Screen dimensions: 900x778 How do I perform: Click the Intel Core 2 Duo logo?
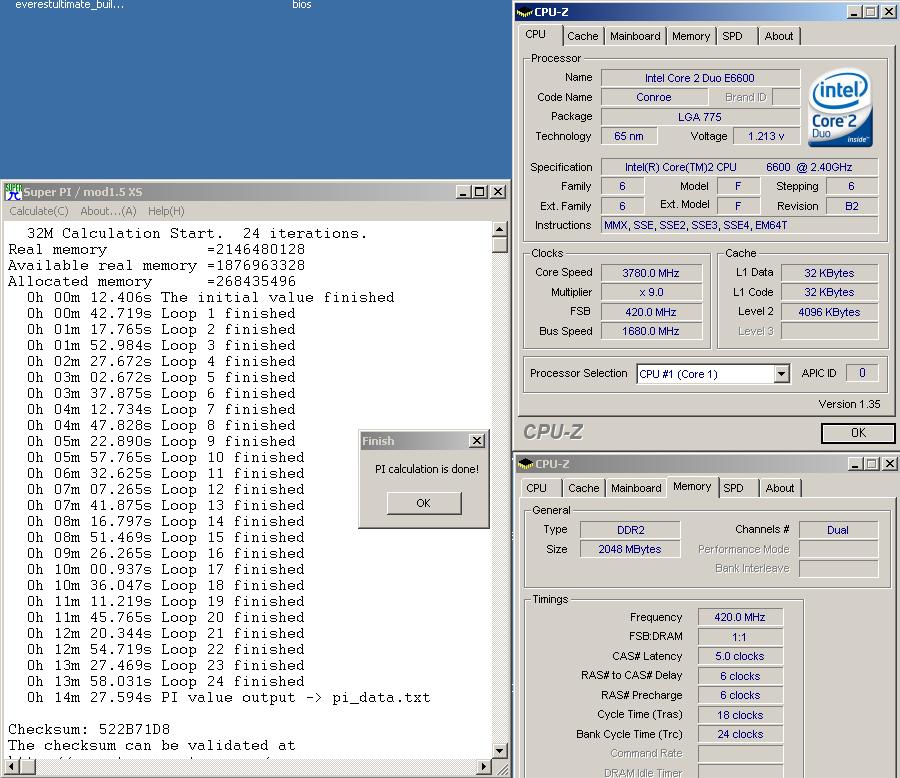840,108
